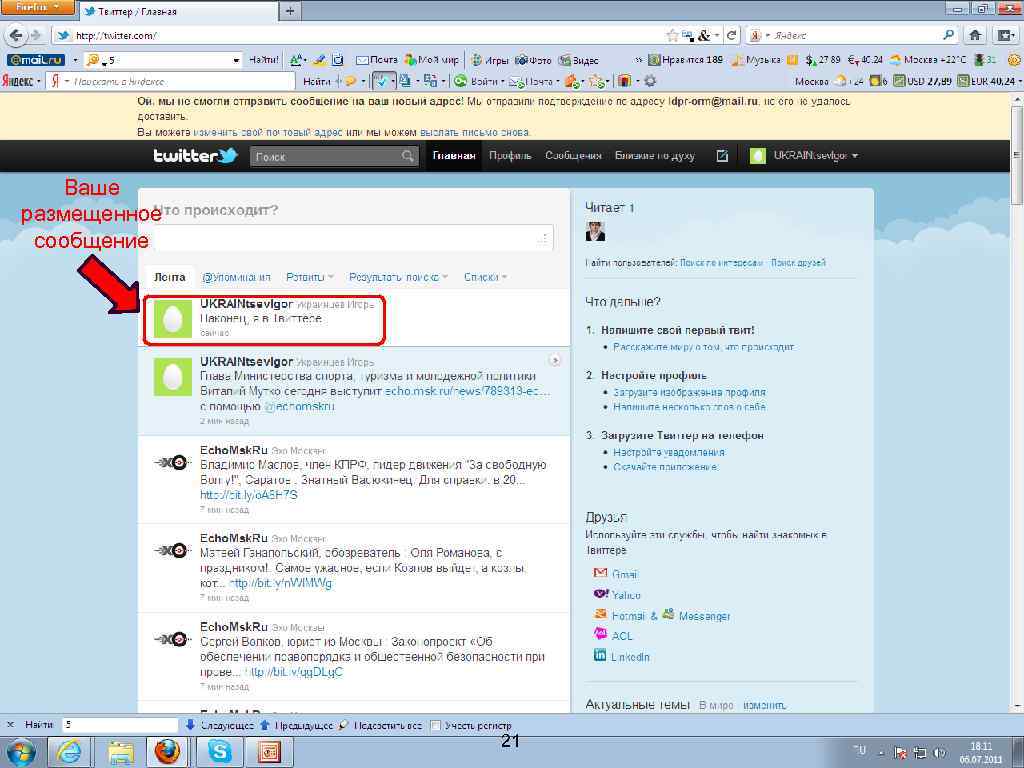The width and height of the screenshot is (1024, 768).
Task: Open the Windows Start button
Action: tap(20, 752)
